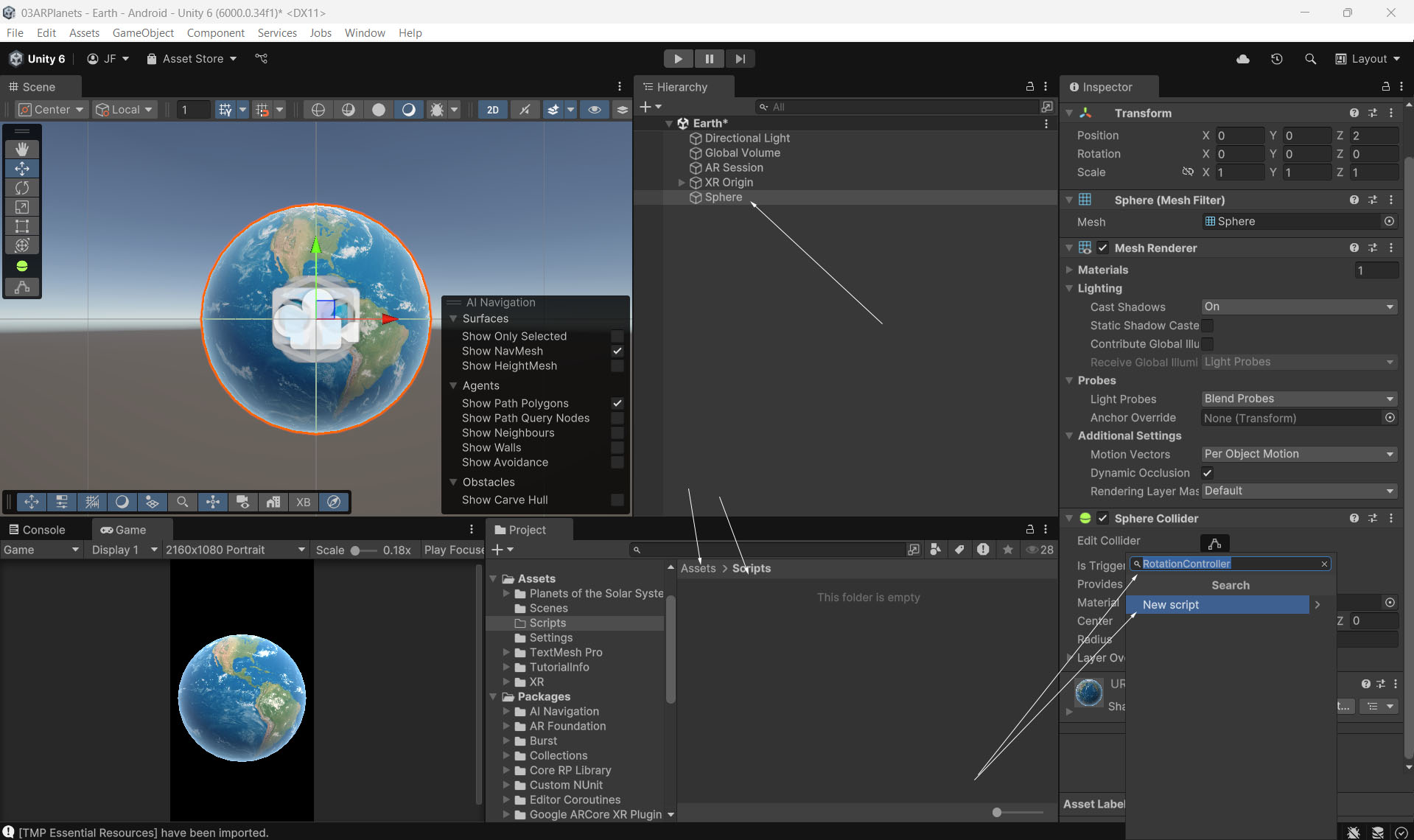Select the Rotate tool in Scene toolbar

[x=22, y=188]
